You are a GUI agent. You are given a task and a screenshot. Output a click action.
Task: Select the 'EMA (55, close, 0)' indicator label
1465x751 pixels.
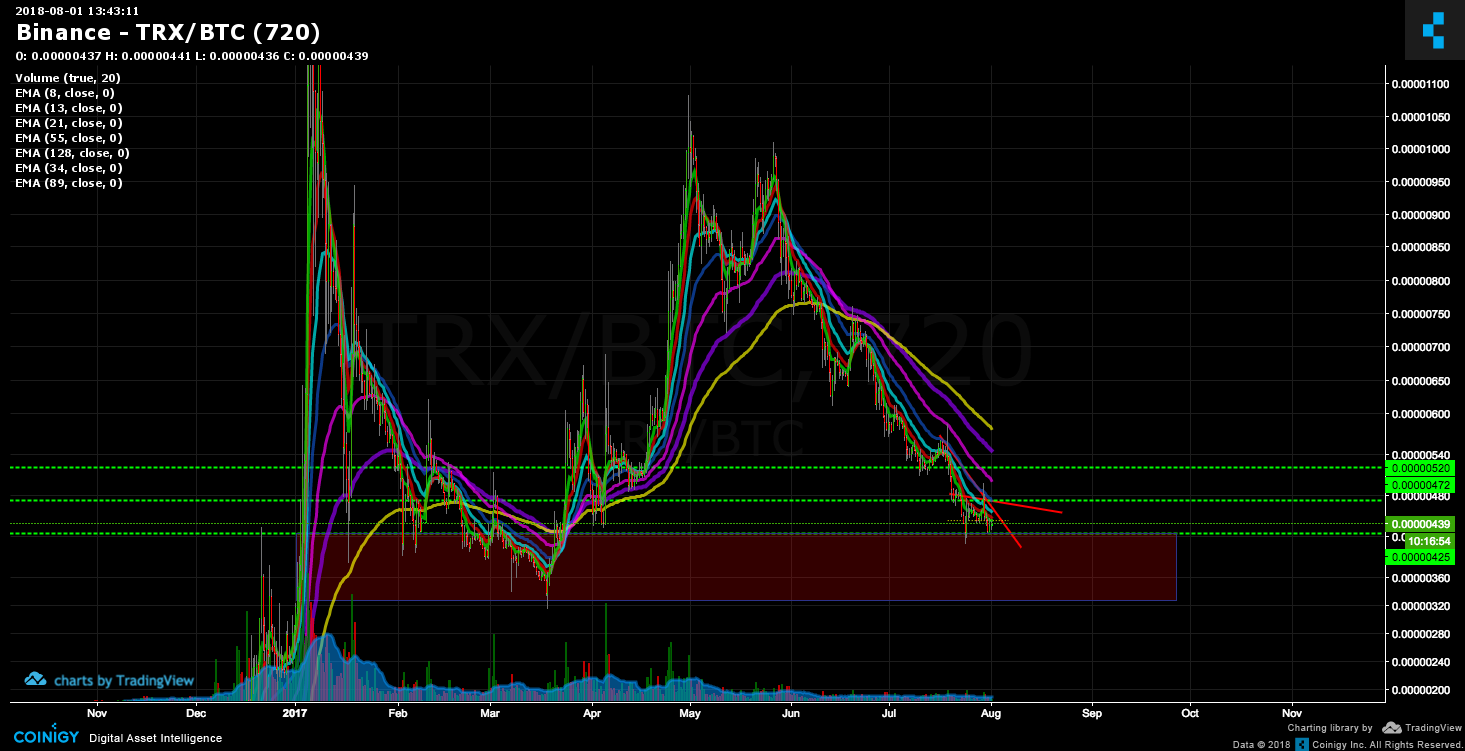pos(68,138)
